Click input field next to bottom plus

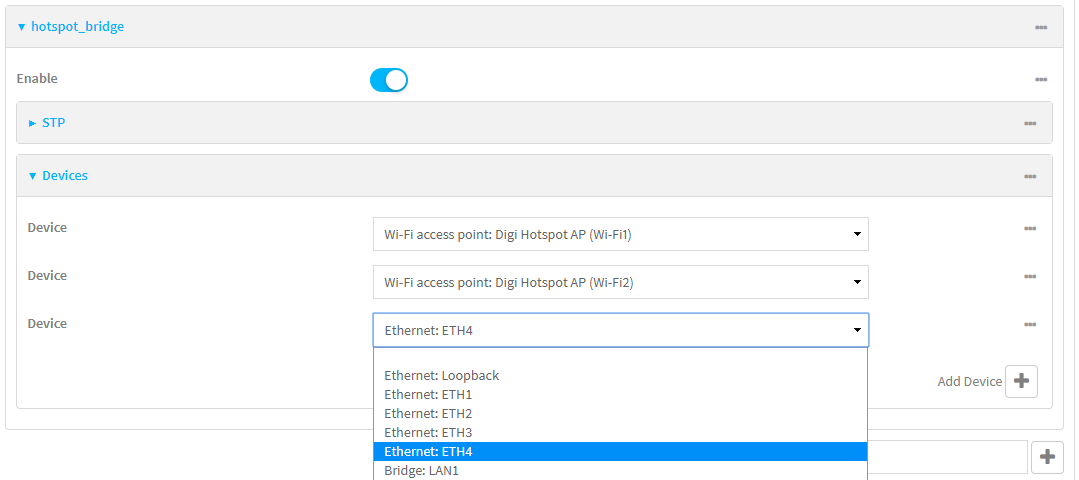click(x=947, y=457)
